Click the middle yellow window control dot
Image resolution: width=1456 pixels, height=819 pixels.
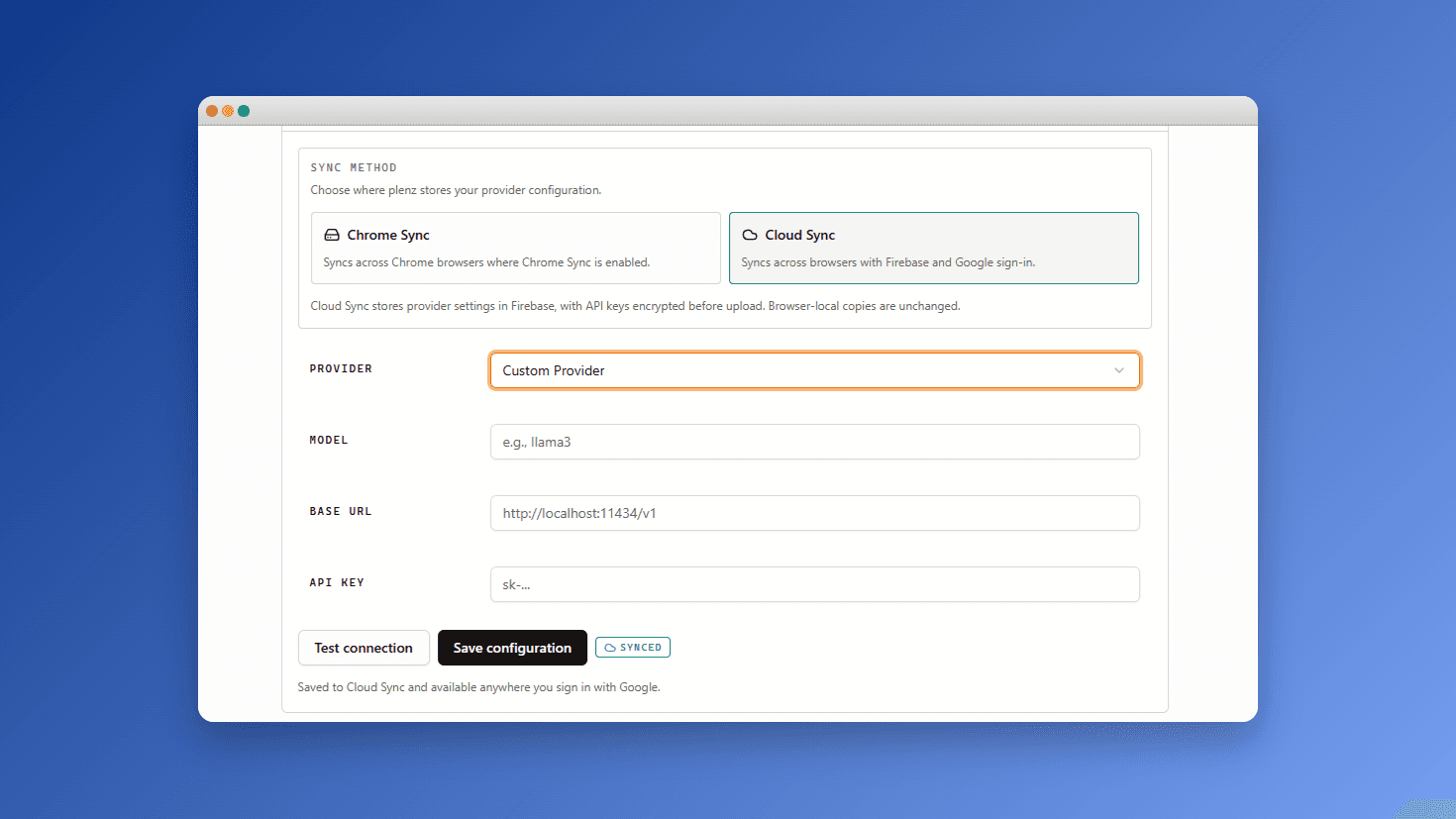pos(228,111)
